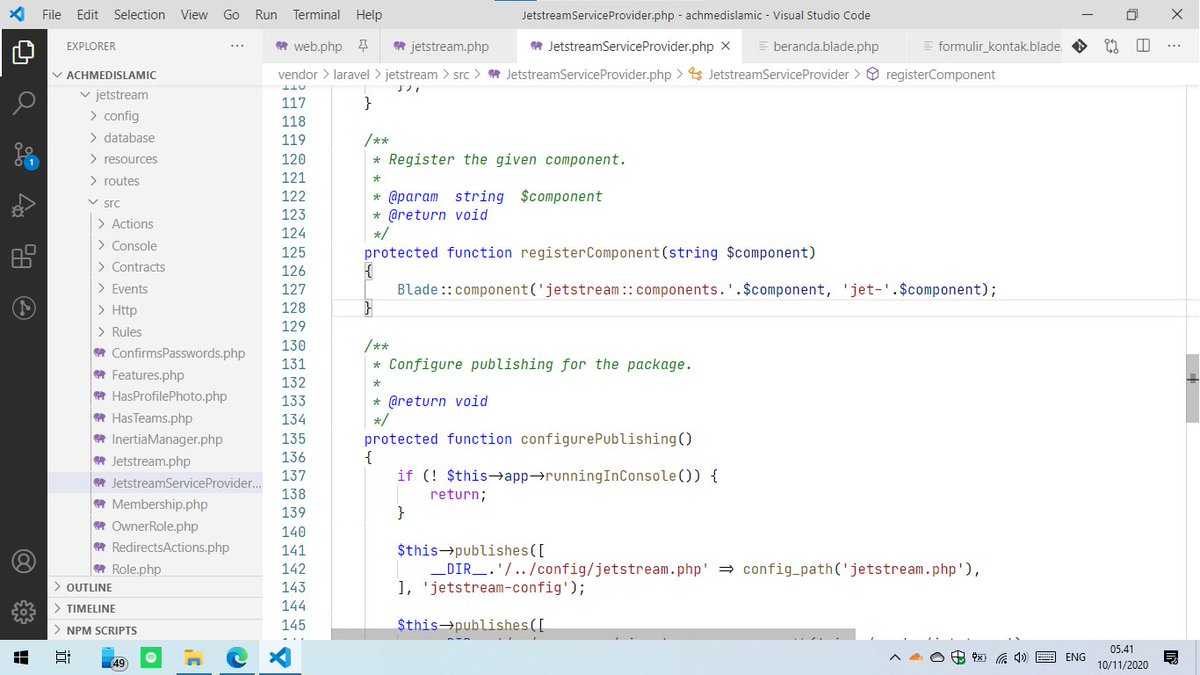
Task: Collapse the jetstream folder
Action: tap(85, 95)
